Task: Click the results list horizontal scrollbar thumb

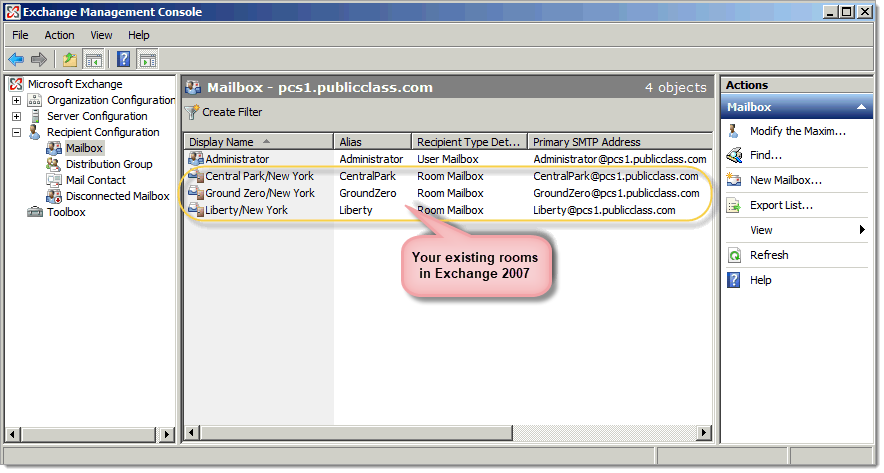Action: (356, 433)
